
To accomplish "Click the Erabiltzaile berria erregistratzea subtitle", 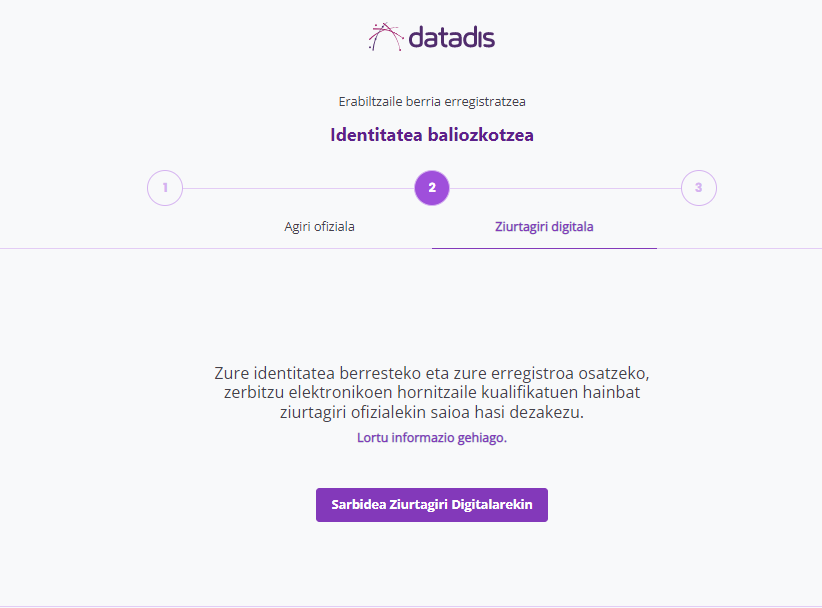I will [432, 101].
